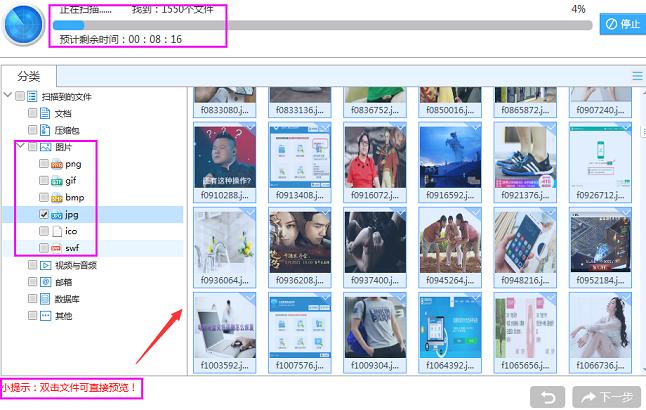Collapse the 图片 category node
Viewport: 646px width, 410px height.
tap(20, 145)
